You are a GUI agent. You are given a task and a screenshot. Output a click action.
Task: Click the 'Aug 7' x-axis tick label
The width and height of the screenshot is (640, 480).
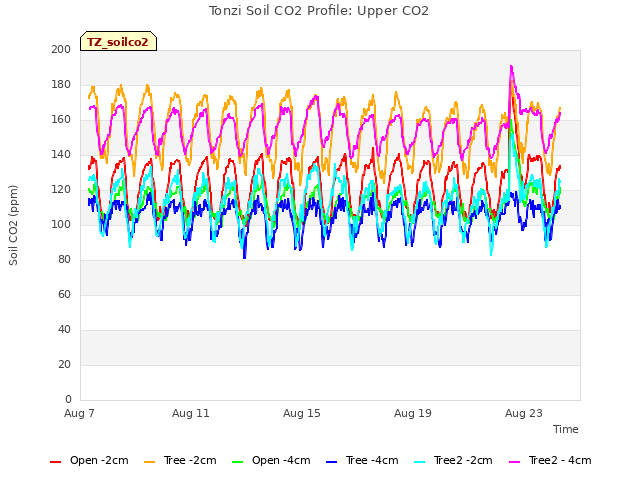point(79,413)
